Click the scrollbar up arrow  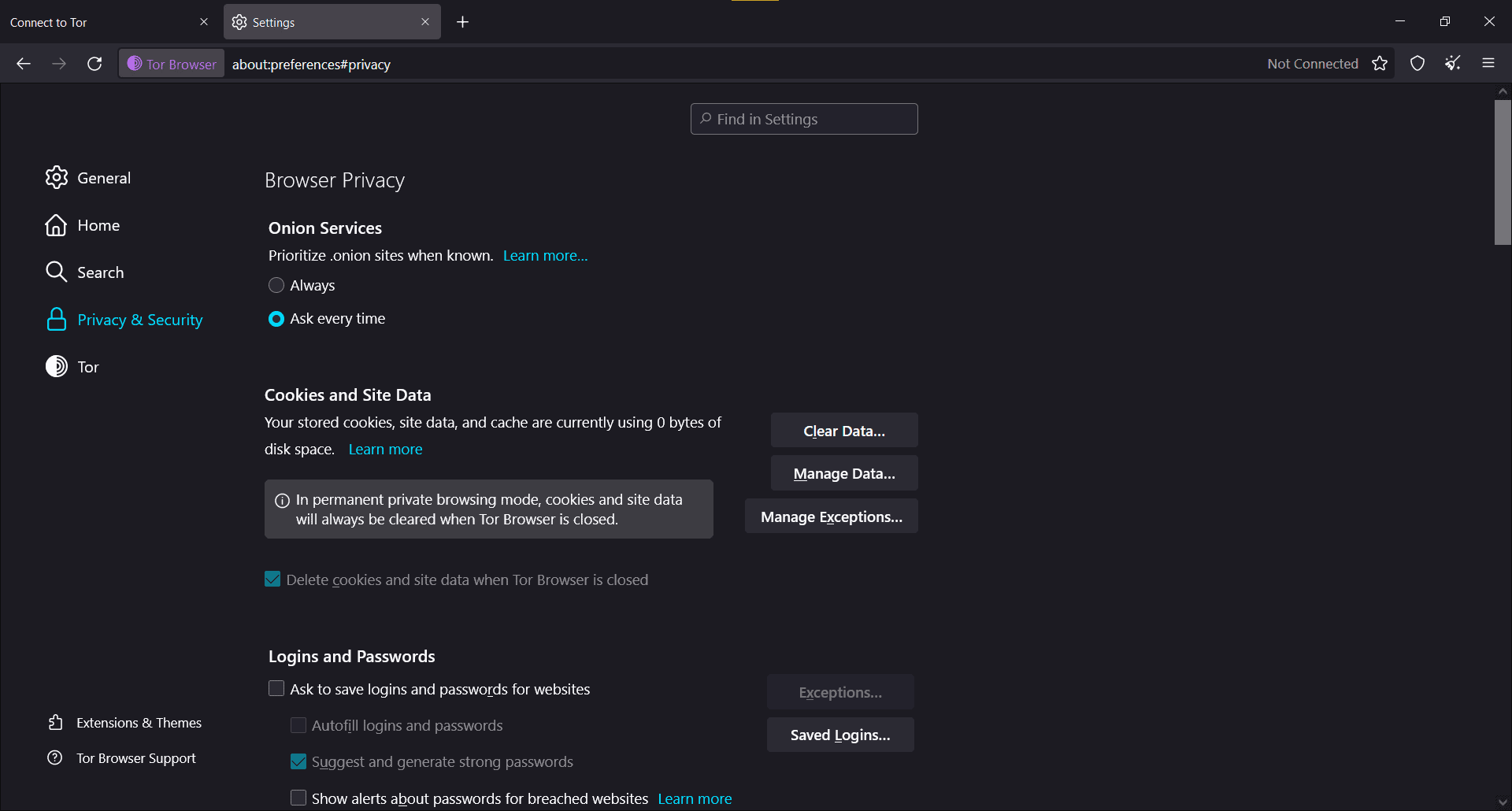coord(1503,91)
